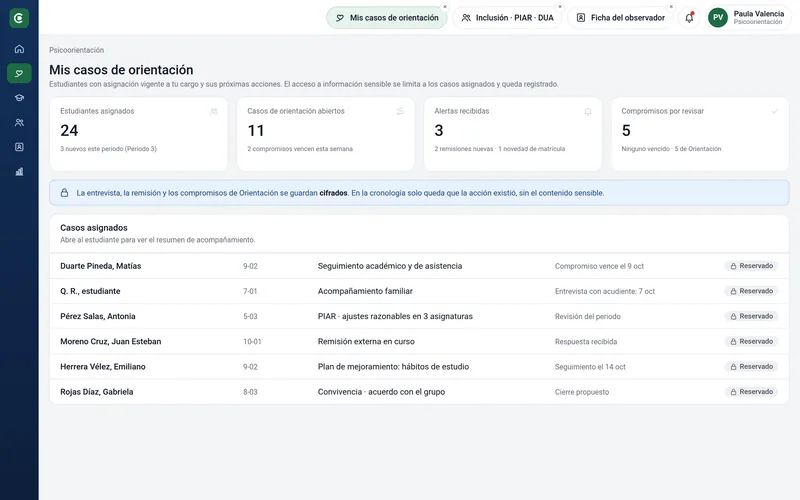Click the people icon in Estudiantes asignados card
The image size is (800, 500).
pyautogui.click(x=214, y=111)
